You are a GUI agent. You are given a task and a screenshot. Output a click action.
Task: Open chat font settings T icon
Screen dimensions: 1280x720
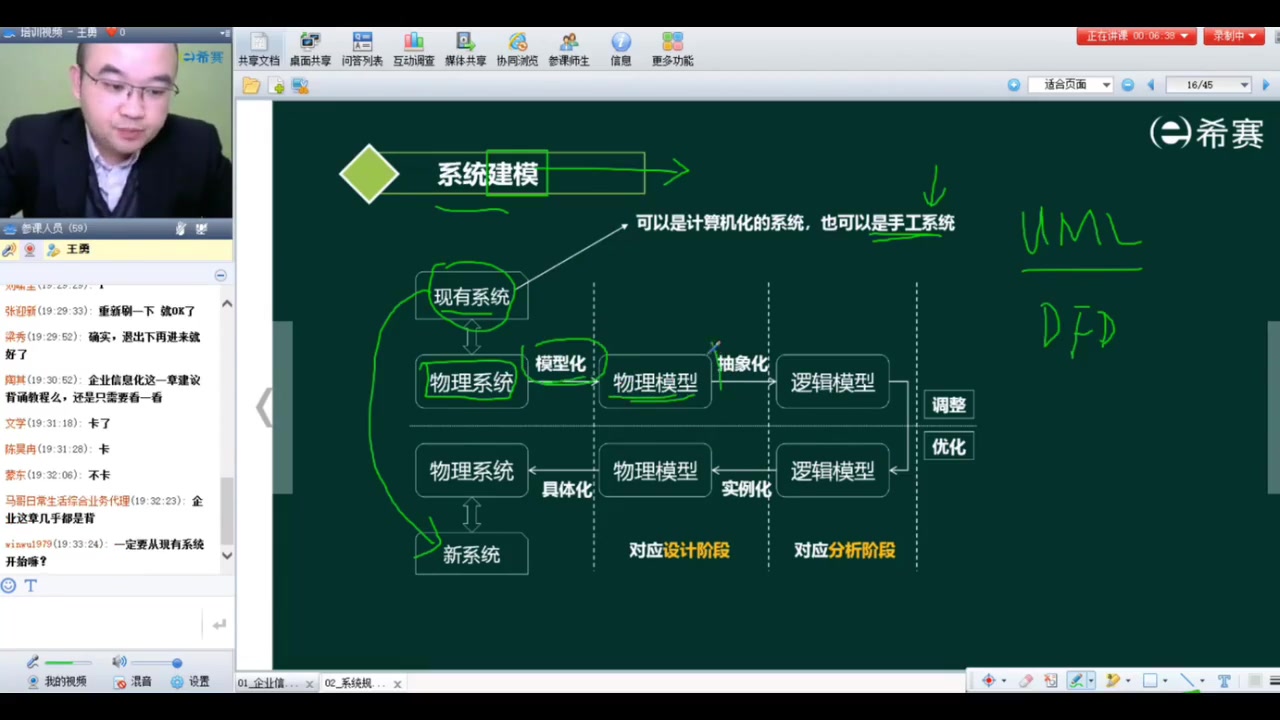click(30, 586)
